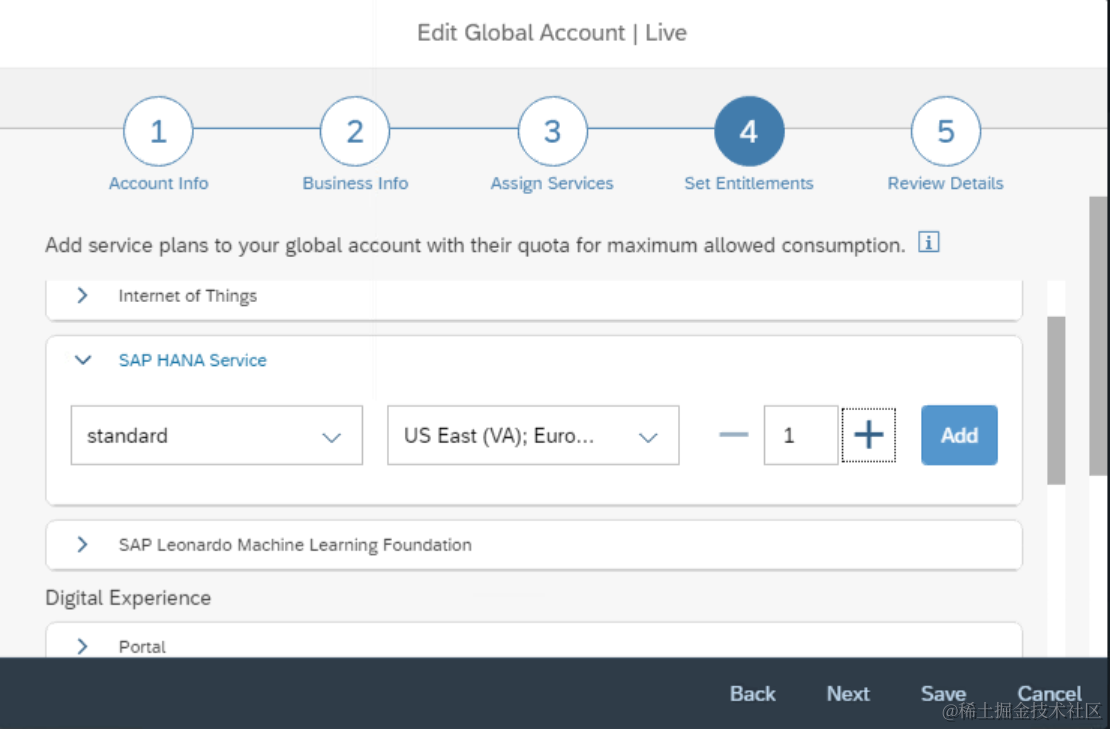Open the standard plan dropdown
The height and width of the screenshot is (729, 1110).
click(217, 435)
